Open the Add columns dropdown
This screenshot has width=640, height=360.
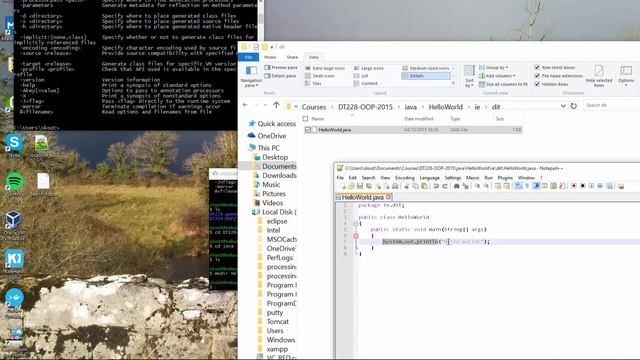coord(497,76)
